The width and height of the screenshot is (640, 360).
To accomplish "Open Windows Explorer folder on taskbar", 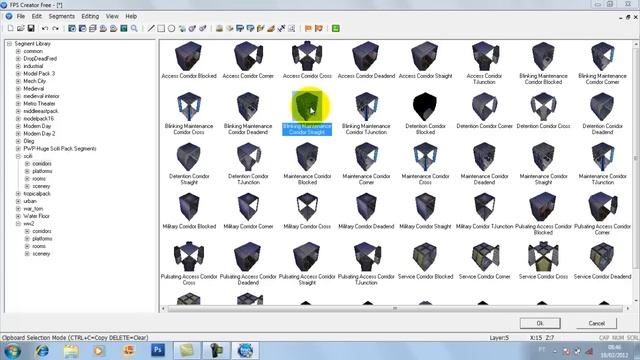I will (71, 351).
